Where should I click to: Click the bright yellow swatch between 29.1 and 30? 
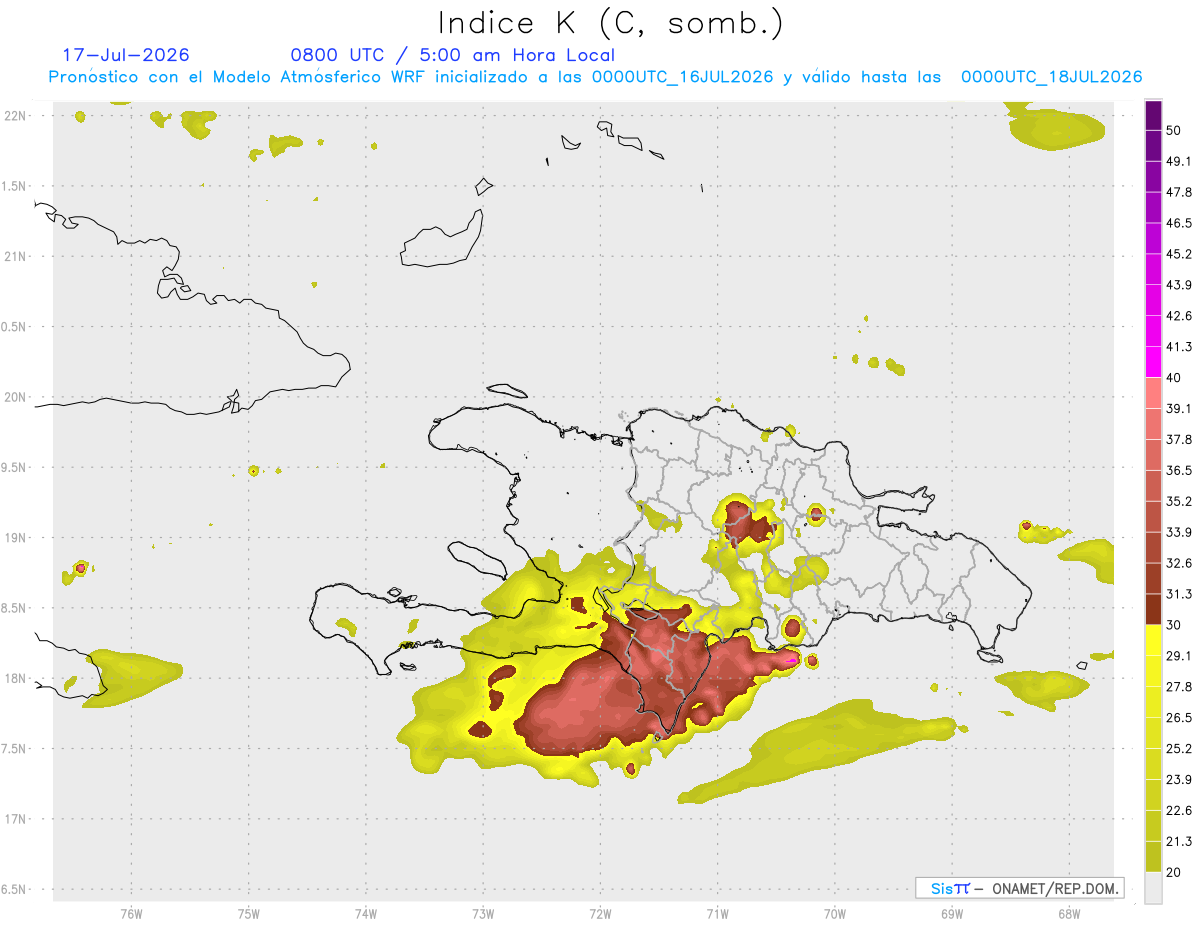click(x=1153, y=640)
